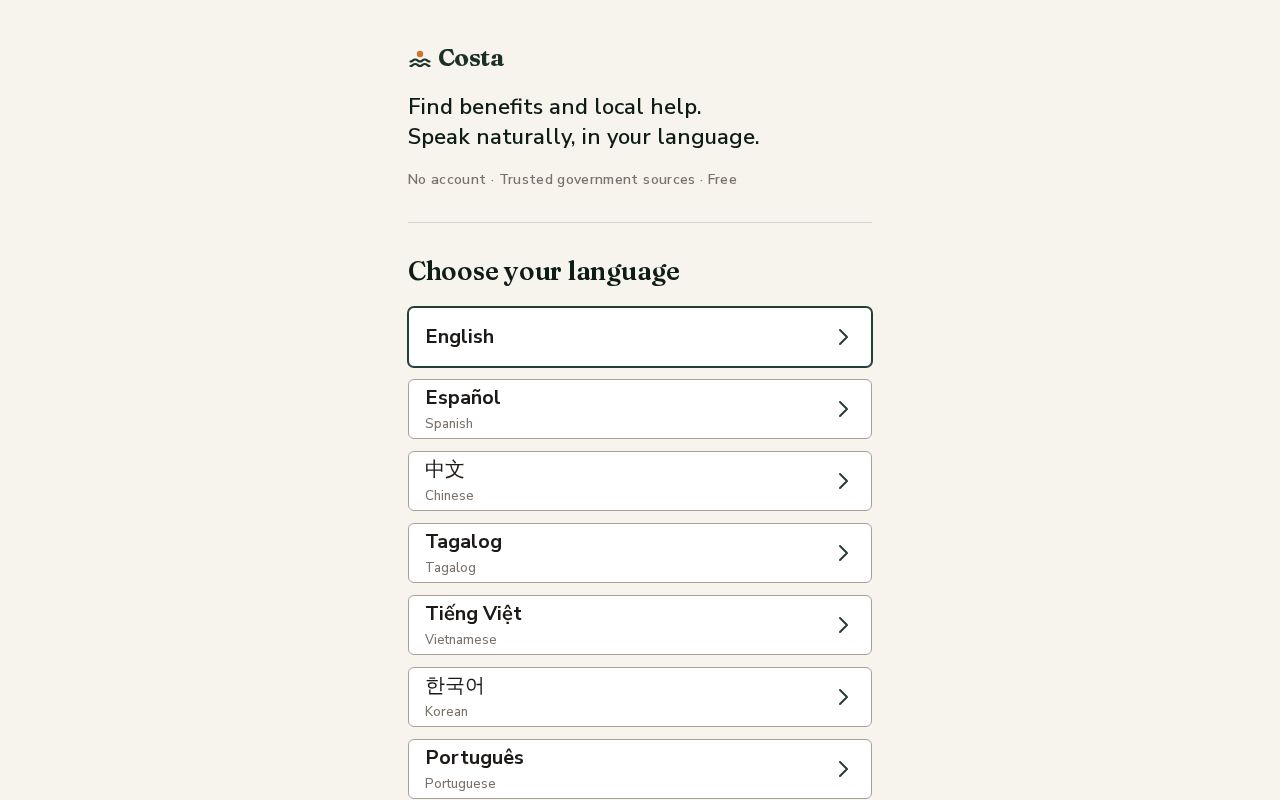This screenshot has width=1280, height=800.
Task: Click the Trusted government sources text
Action: click(x=597, y=180)
